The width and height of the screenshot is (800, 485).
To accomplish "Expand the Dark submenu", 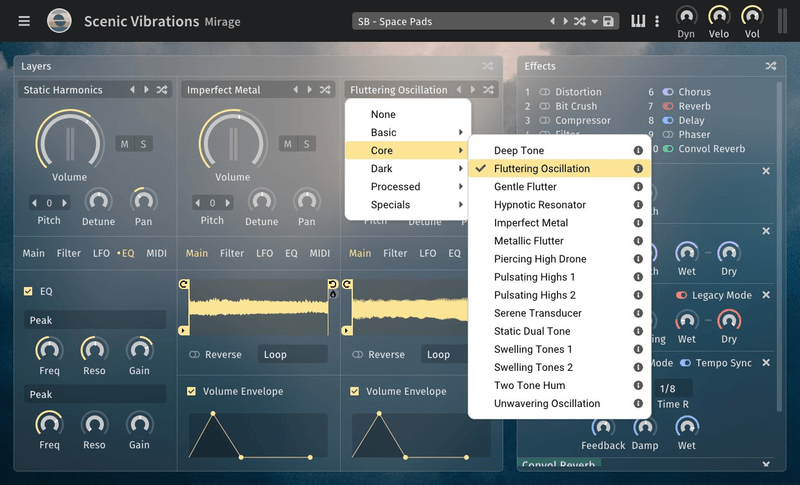I will 406,169.
